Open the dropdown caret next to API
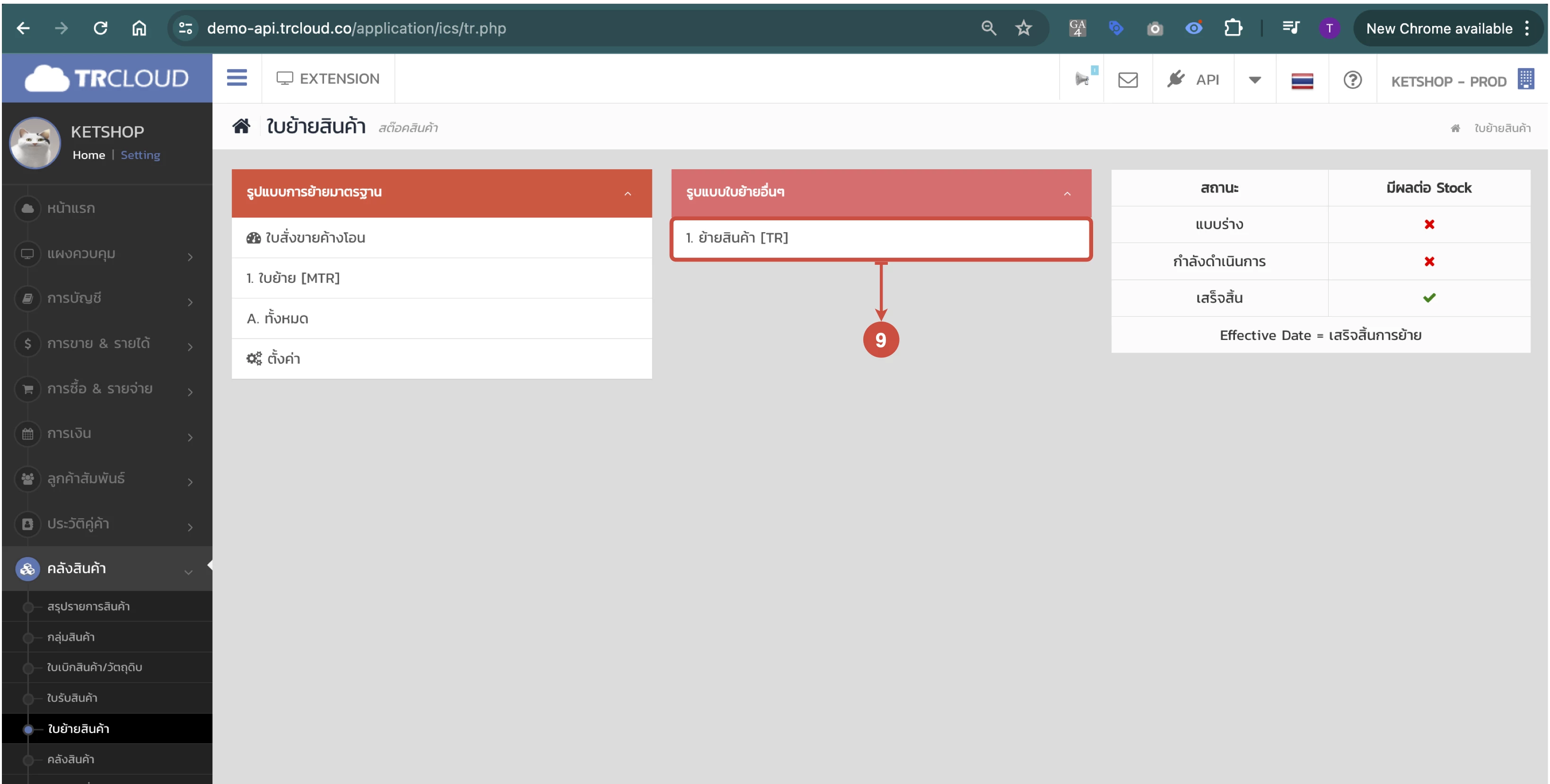 click(1254, 79)
